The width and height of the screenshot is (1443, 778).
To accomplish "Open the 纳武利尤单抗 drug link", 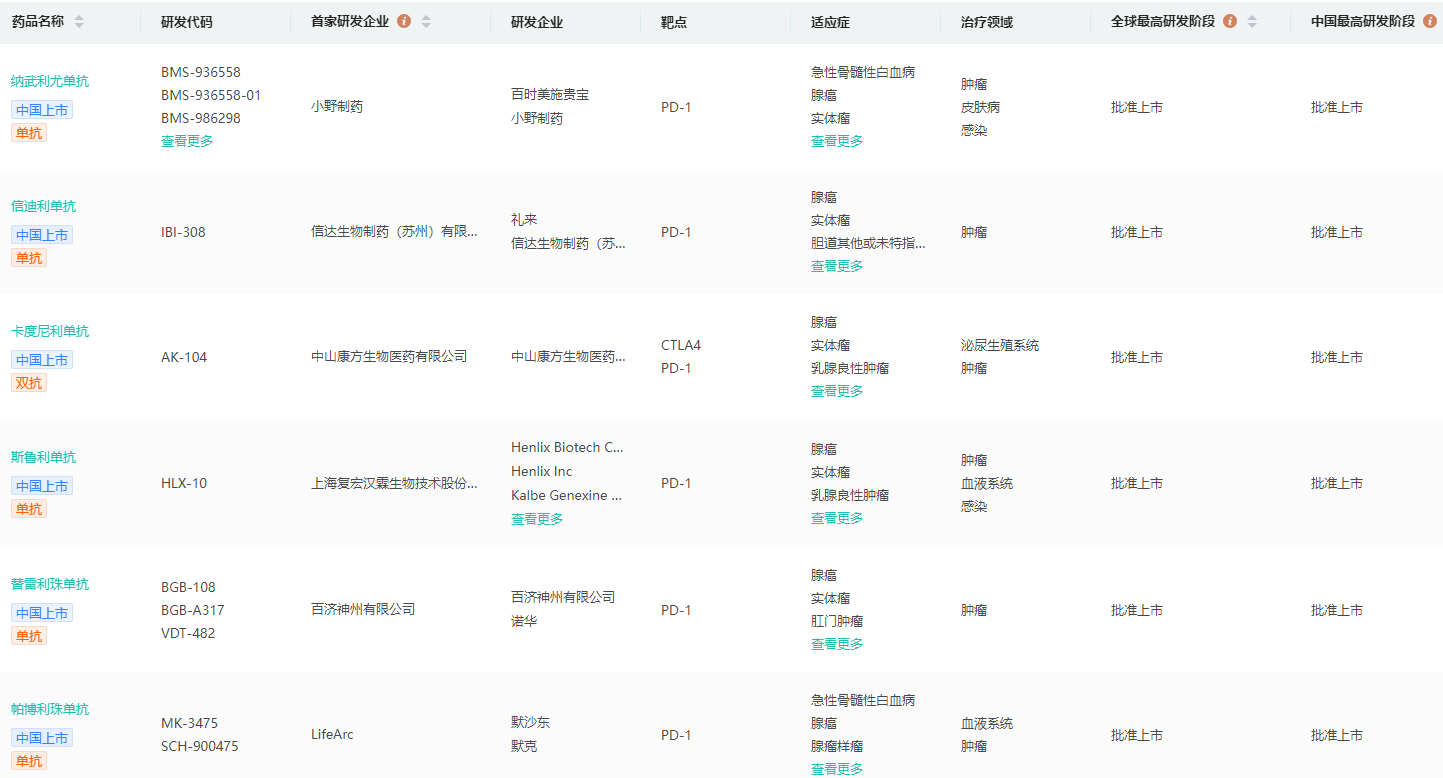I will 50,82.
